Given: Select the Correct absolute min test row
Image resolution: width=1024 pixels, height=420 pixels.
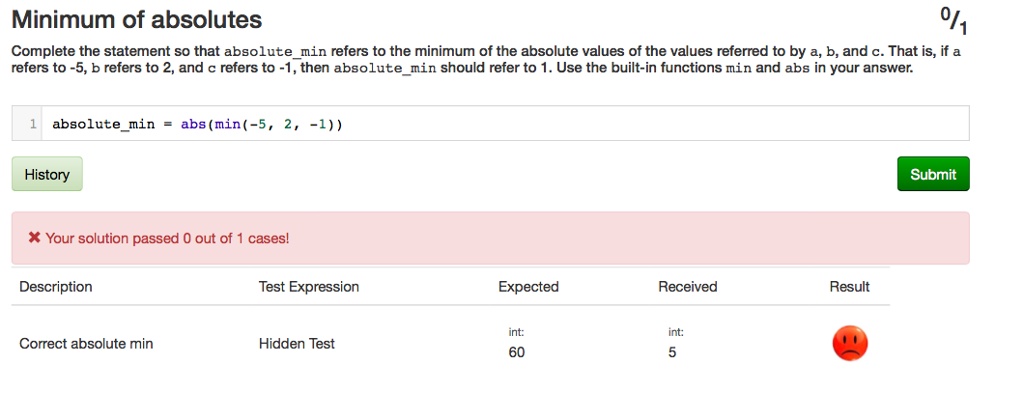Looking at the screenshot, I should pos(451,343).
